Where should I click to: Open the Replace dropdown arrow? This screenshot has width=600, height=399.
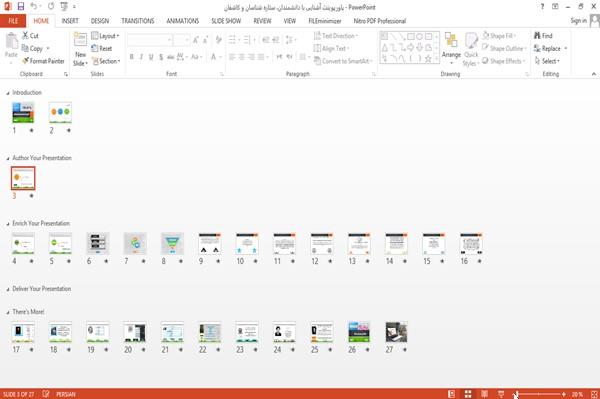click(x=566, y=49)
